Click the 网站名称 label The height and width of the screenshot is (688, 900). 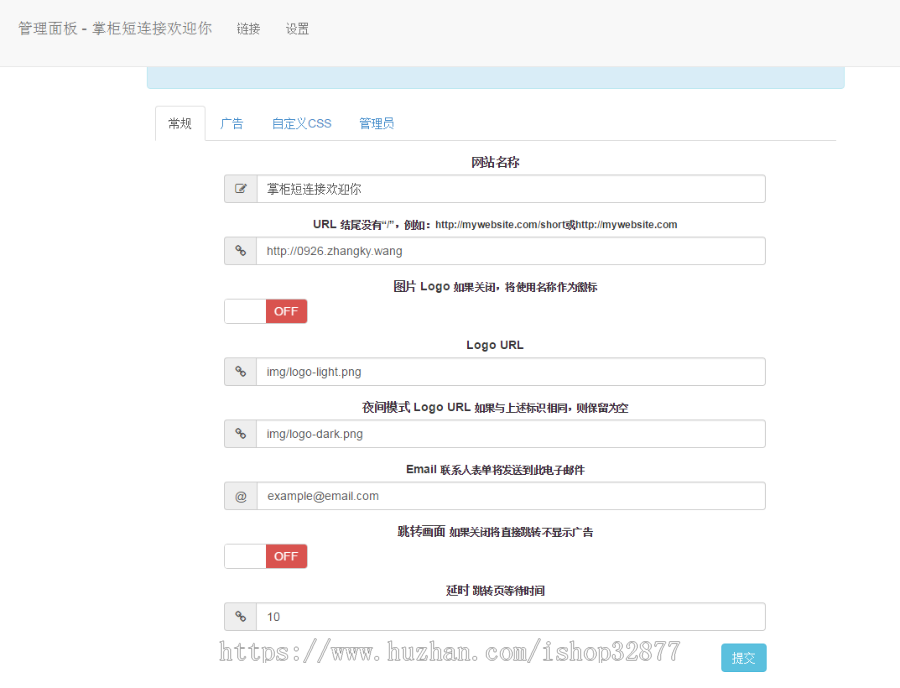(x=495, y=162)
